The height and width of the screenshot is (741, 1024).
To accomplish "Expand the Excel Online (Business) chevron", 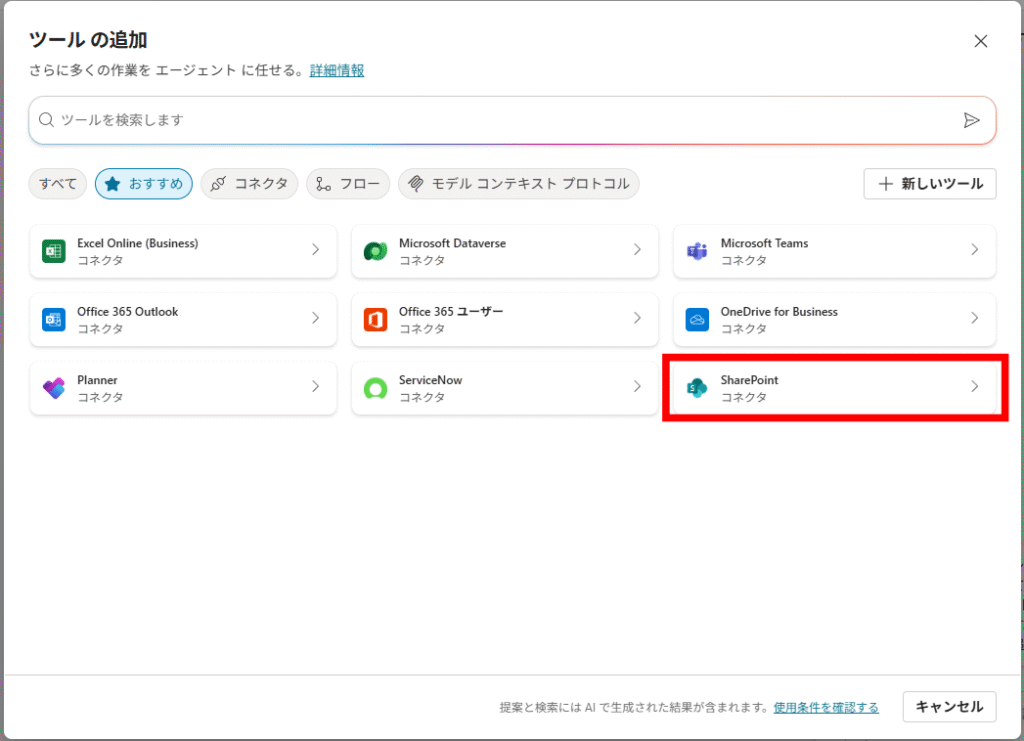I will coord(315,249).
